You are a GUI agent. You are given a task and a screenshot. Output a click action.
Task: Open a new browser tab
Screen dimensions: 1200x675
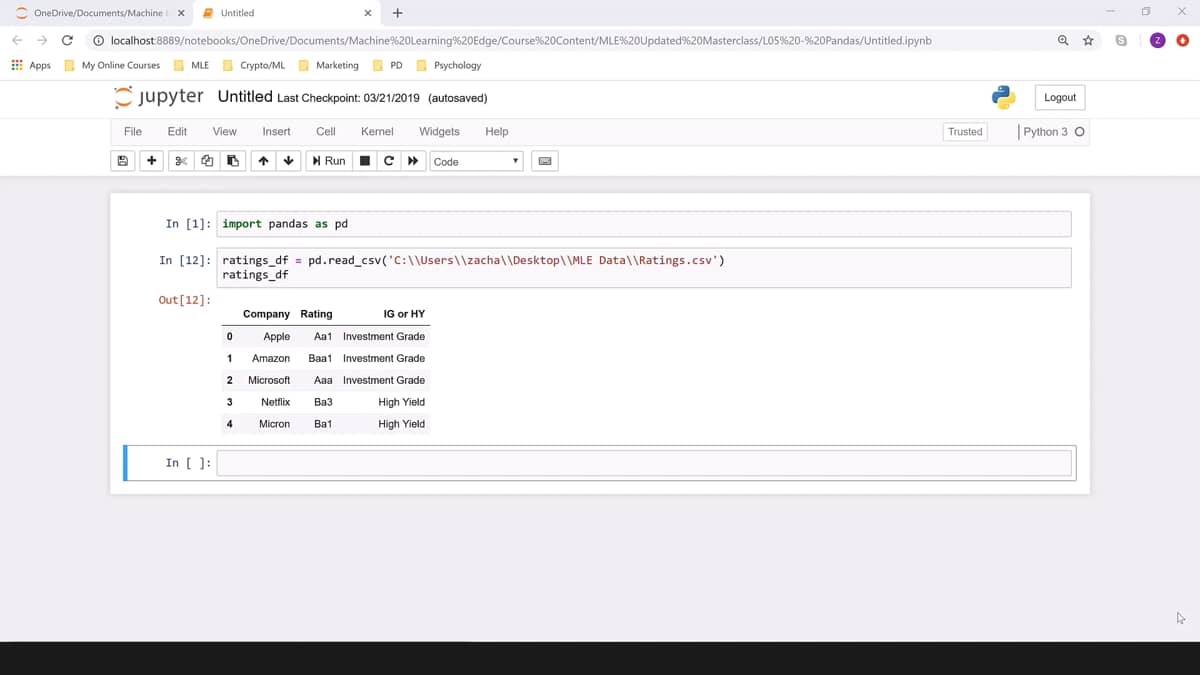398,13
